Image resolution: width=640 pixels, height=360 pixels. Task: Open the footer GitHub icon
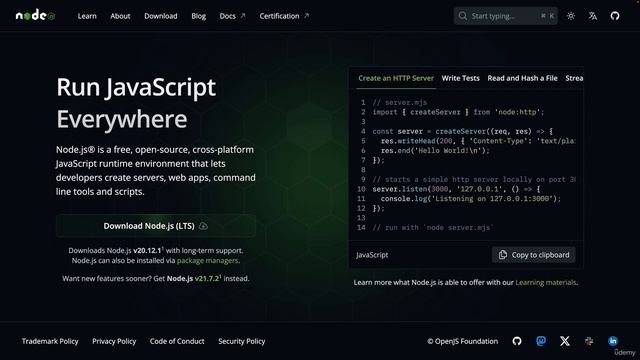click(517, 341)
